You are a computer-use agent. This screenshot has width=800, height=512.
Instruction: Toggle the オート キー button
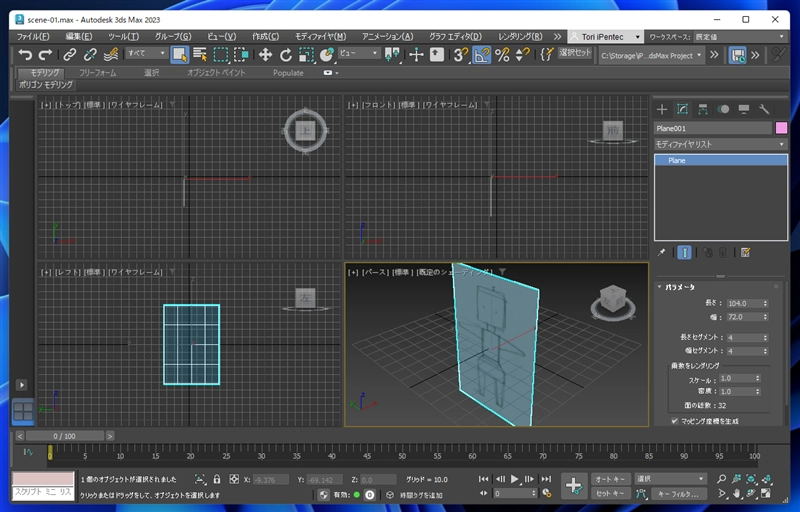610,479
